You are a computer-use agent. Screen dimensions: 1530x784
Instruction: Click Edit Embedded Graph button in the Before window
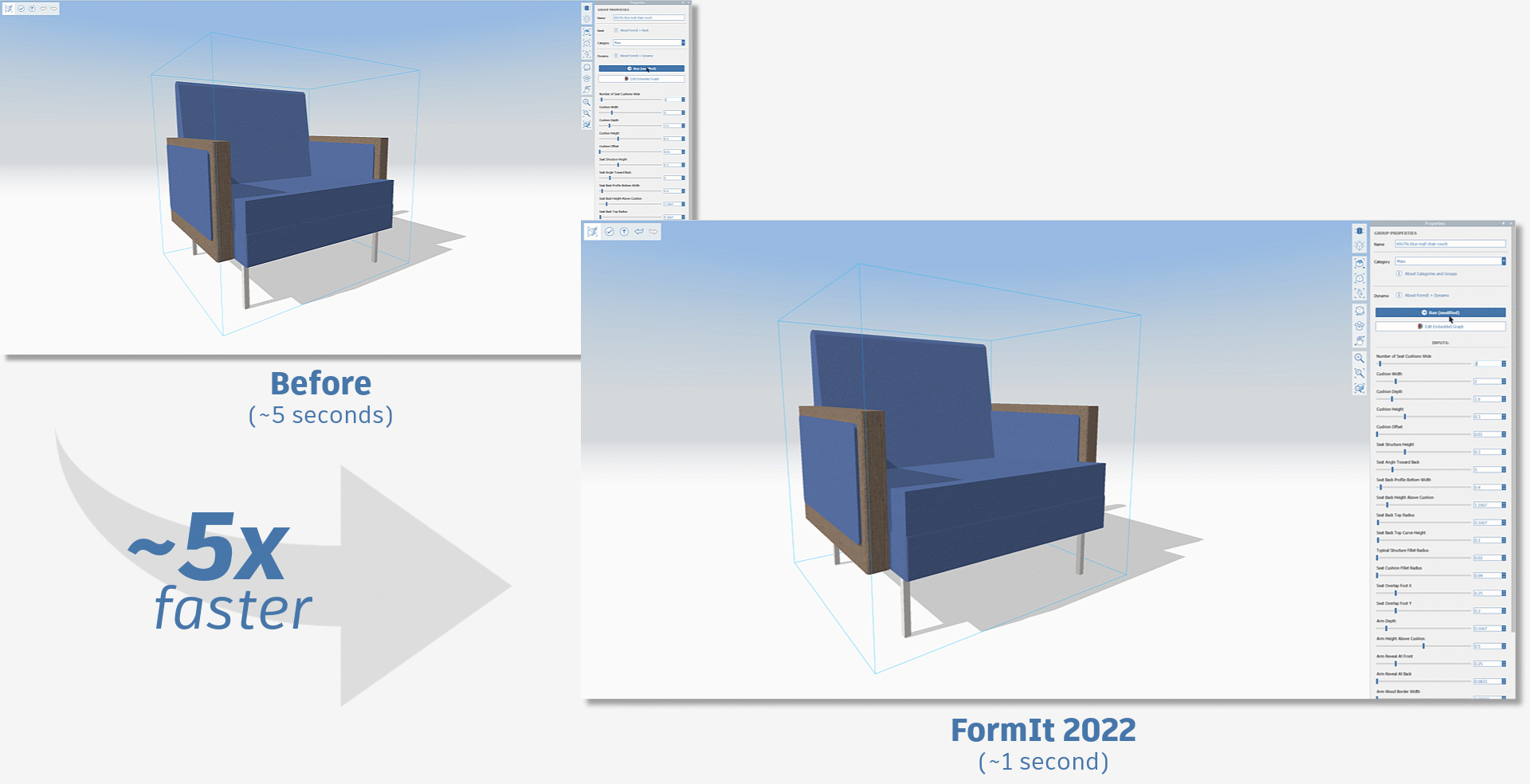click(x=641, y=79)
